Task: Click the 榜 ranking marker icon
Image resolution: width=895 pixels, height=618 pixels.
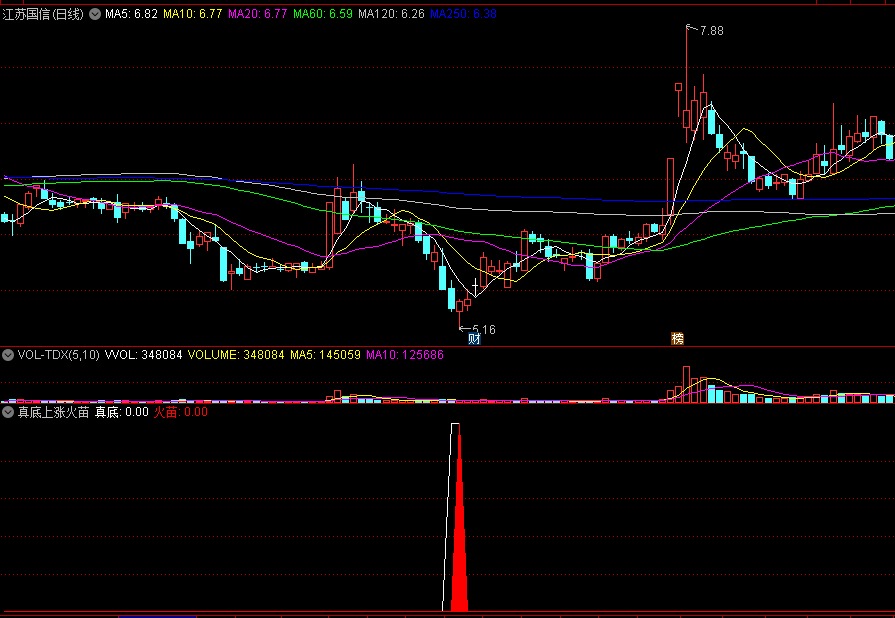Action: coord(678,339)
